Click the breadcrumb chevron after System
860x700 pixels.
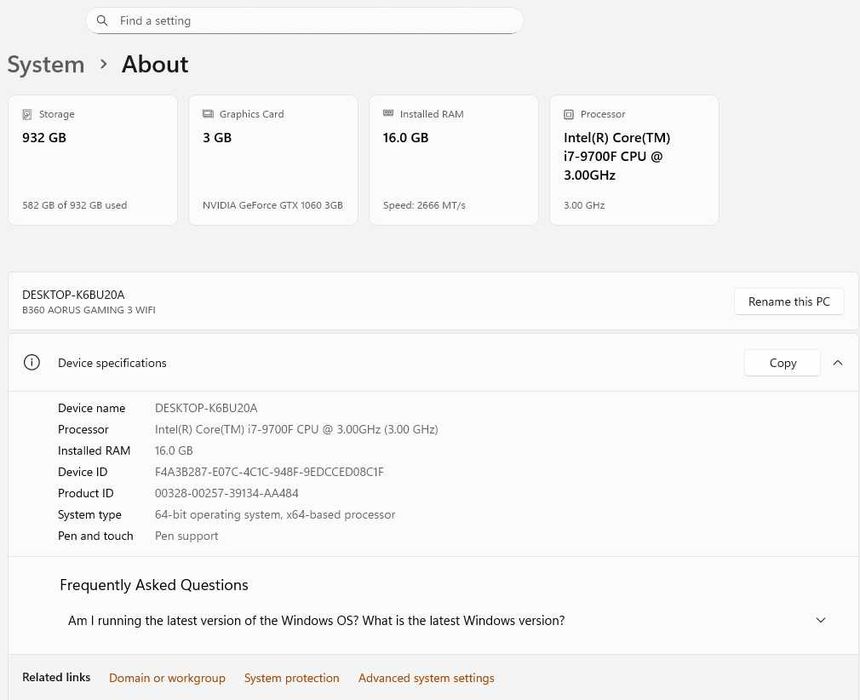tap(103, 64)
